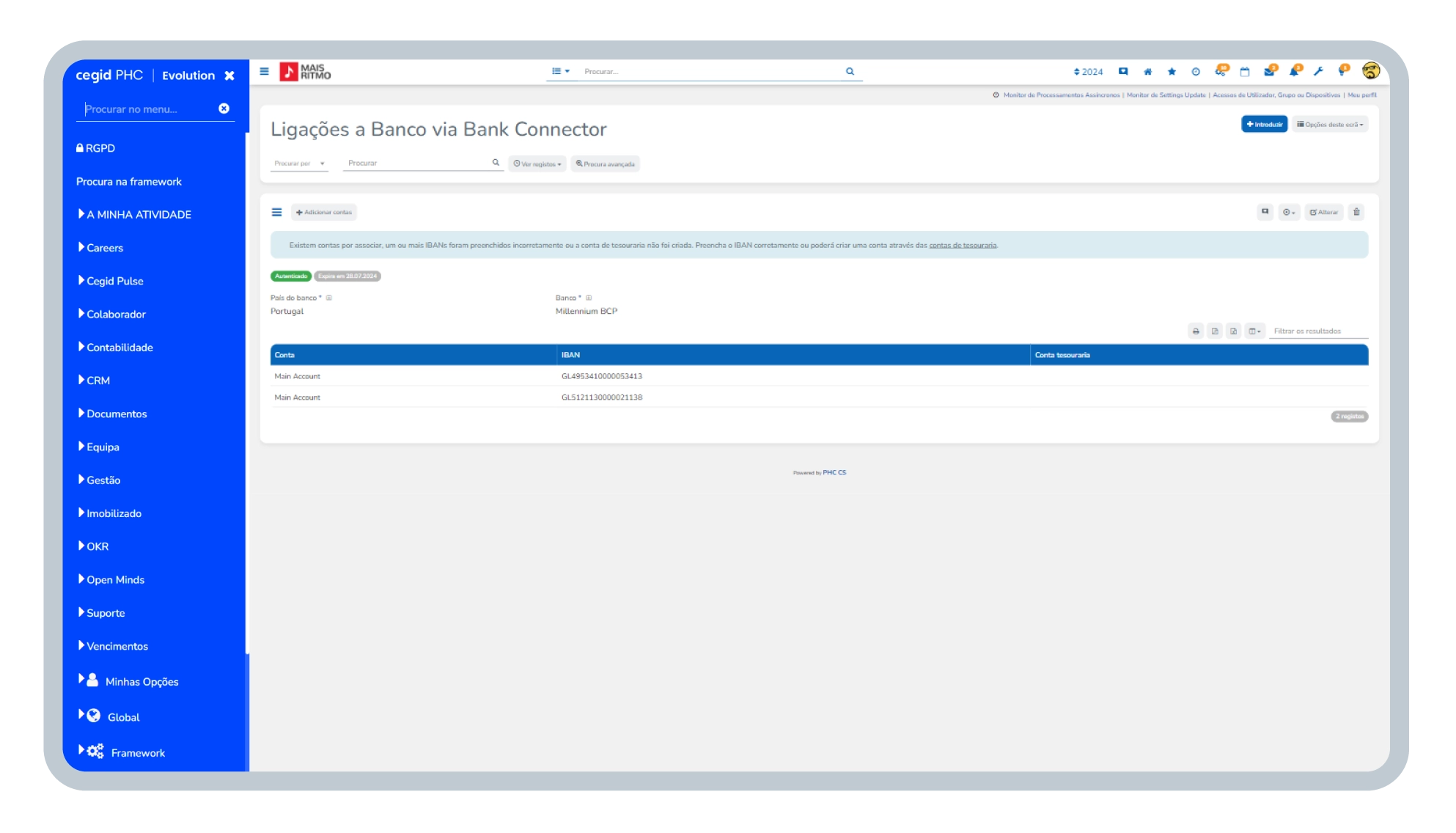The image size is (1456, 833).
Task: Expand the Imobilizado menu item
Action: (110, 513)
